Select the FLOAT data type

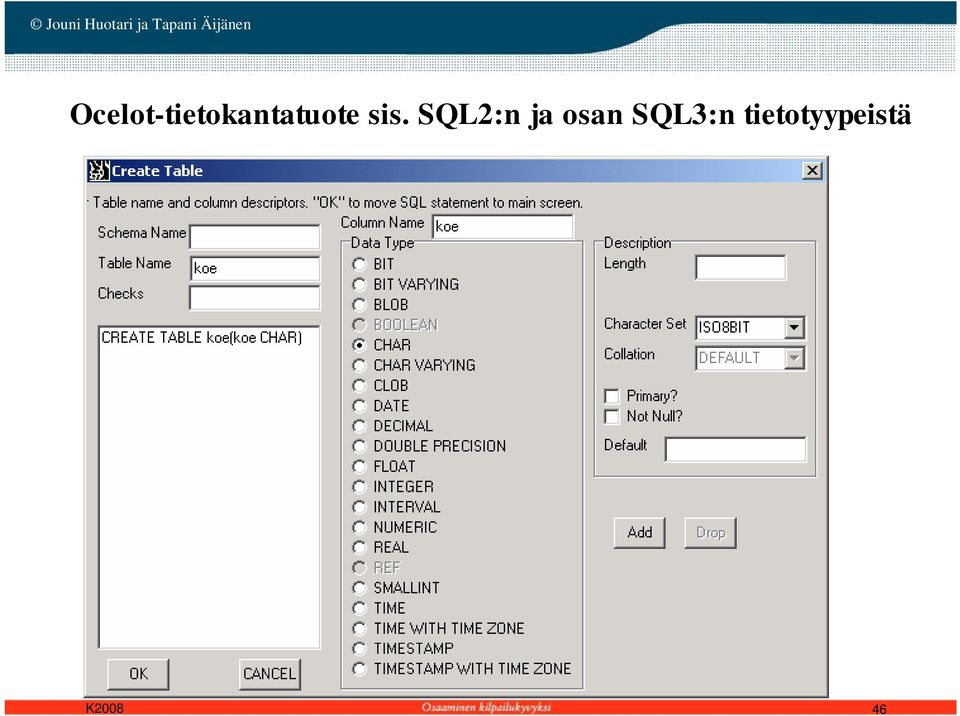tap(359, 467)
